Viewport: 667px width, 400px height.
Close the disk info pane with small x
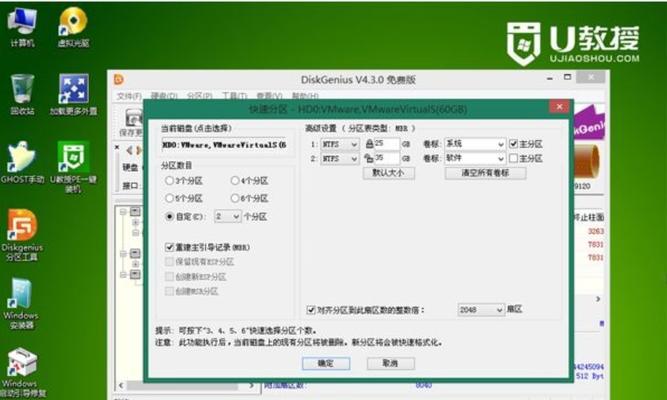(117, 147)
